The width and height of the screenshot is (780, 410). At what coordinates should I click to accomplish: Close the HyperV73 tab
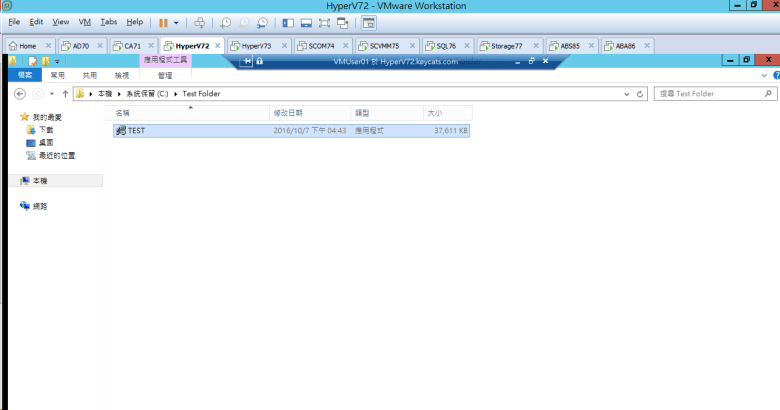(284, 46)
